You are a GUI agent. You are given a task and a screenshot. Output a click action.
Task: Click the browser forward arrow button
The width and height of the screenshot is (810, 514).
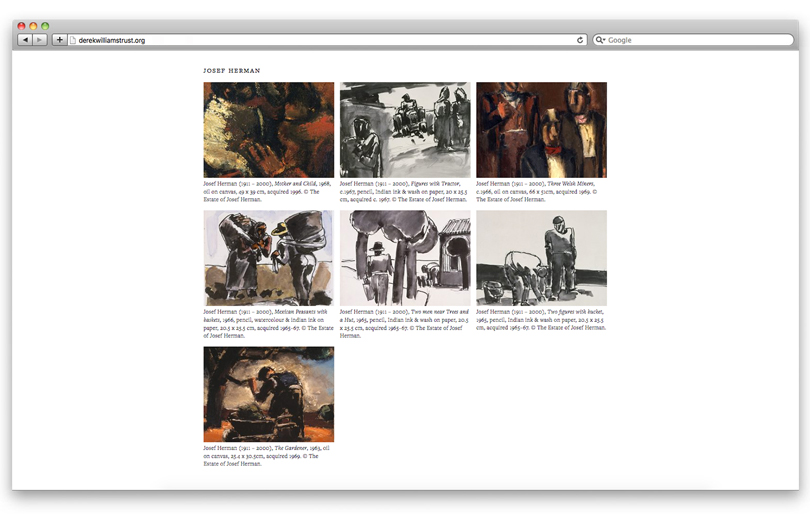pos(40,40)
